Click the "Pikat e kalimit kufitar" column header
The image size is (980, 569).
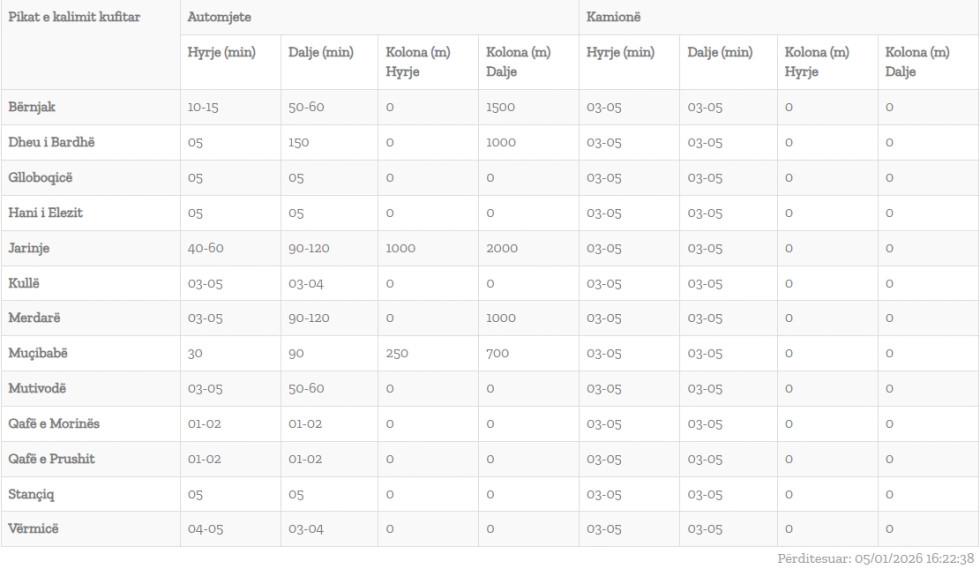click(74, 17)
